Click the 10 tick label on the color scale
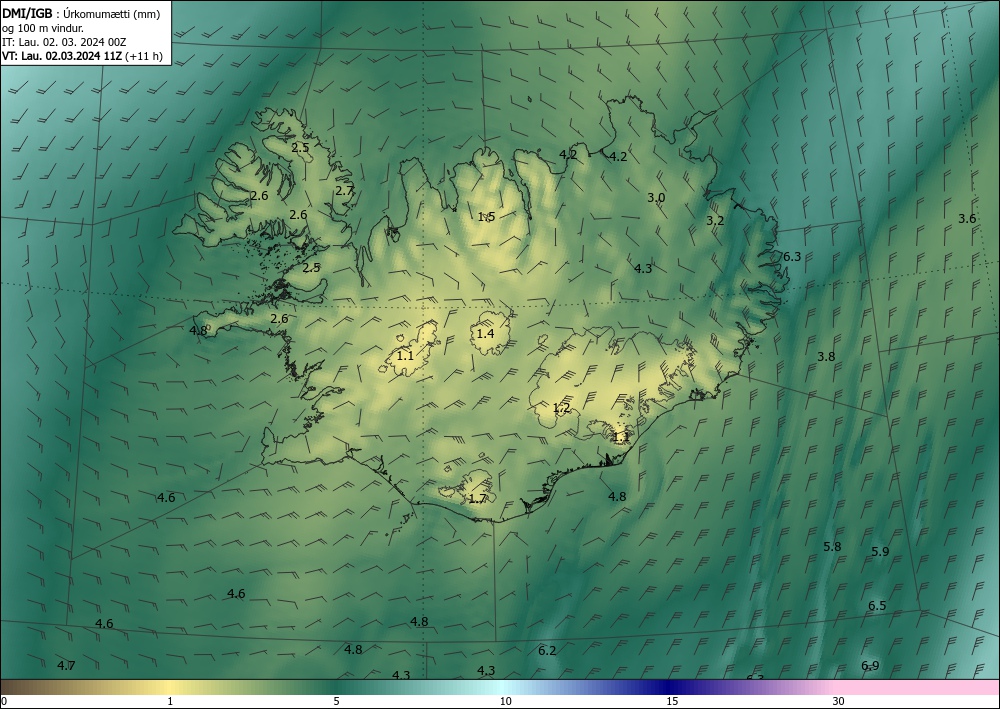1000x709 pixels. [506, 702]
